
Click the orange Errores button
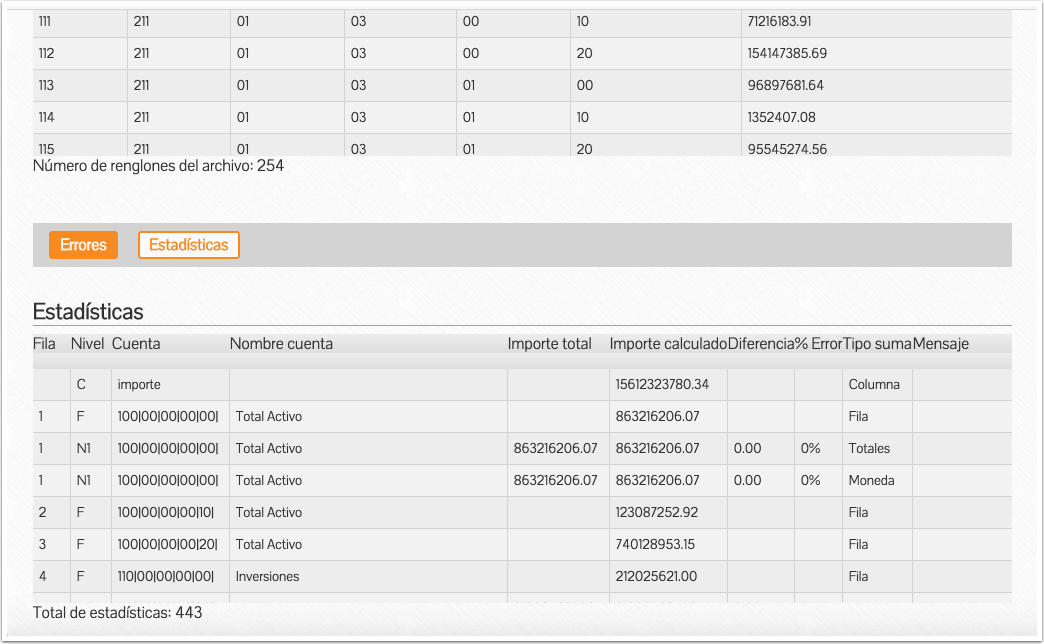pyautogui.click(x=83, y=245)
